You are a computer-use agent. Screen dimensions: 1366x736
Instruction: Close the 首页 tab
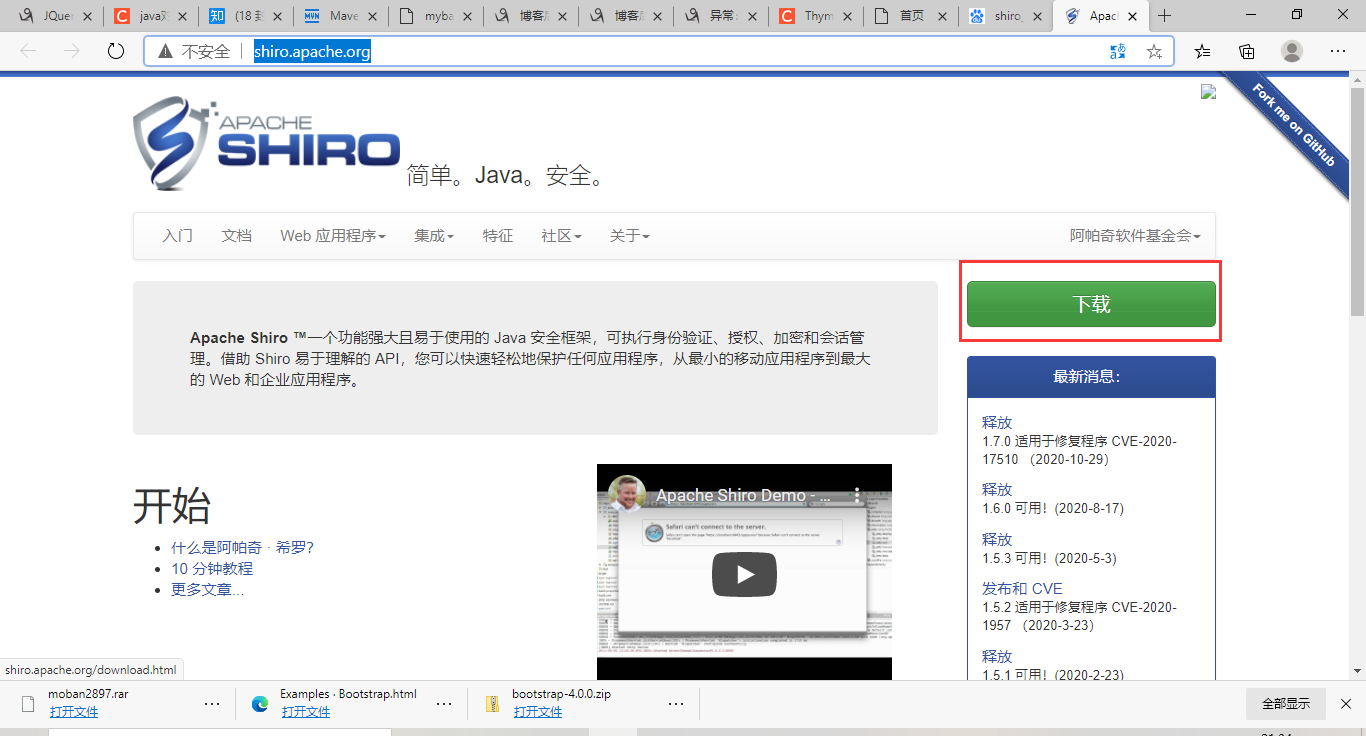click(x=943, y=16)
